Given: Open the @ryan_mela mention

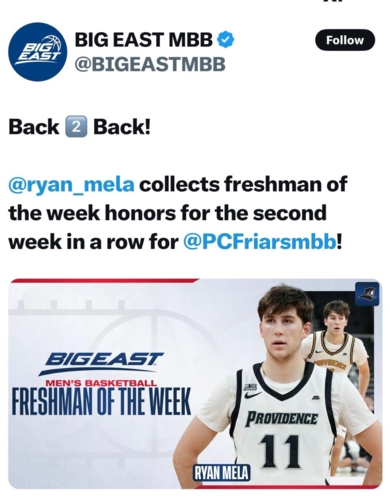Looking at the screenshot, I should pos(72,184).
